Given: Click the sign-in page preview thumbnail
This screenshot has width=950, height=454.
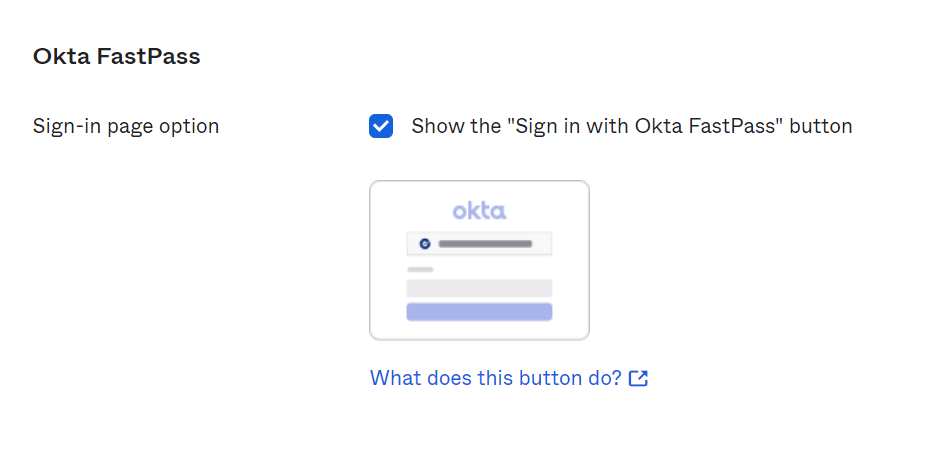Looking at the screenshot, I should click(479, 260).
